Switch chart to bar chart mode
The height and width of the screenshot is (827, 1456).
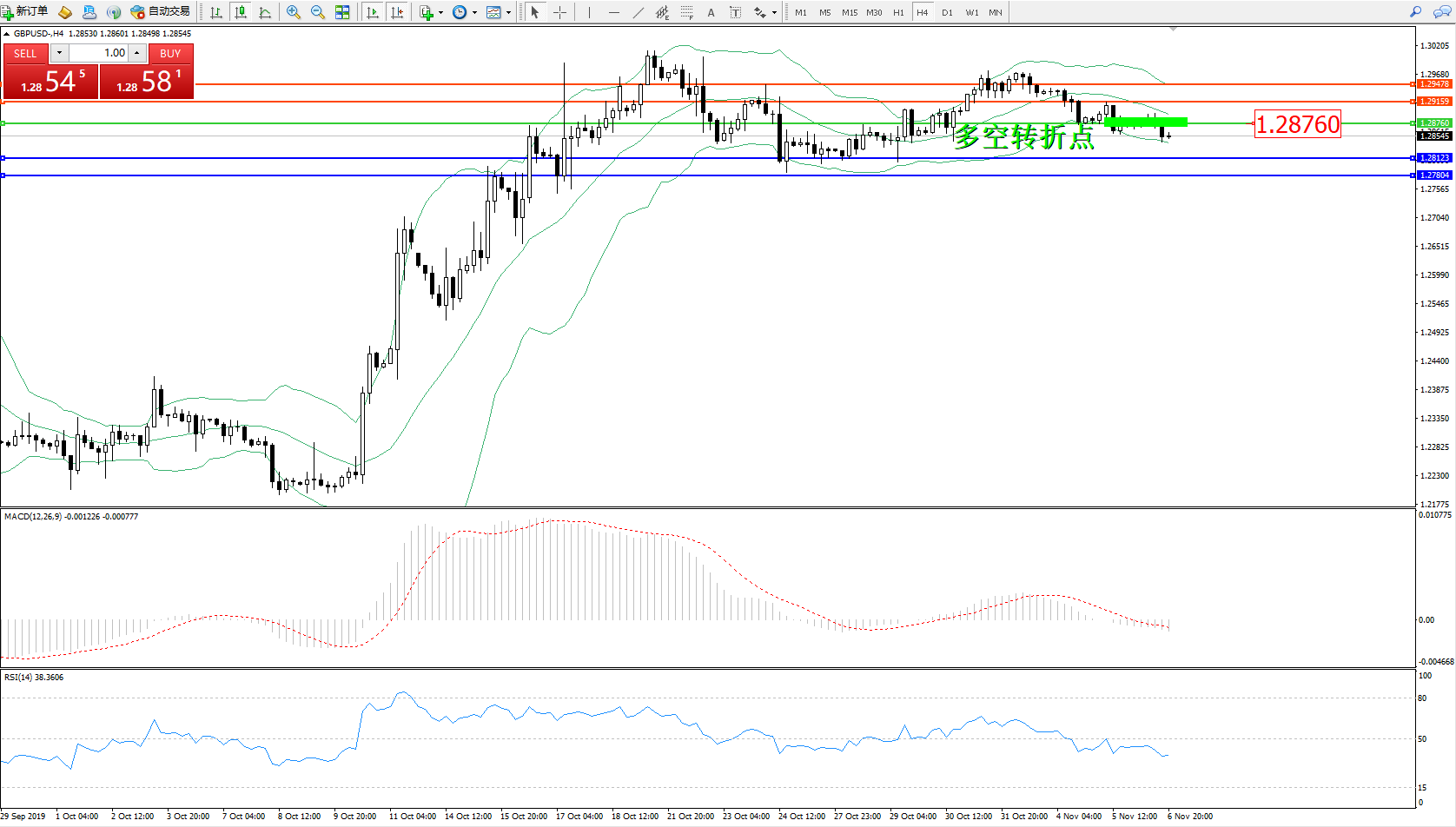216,12
